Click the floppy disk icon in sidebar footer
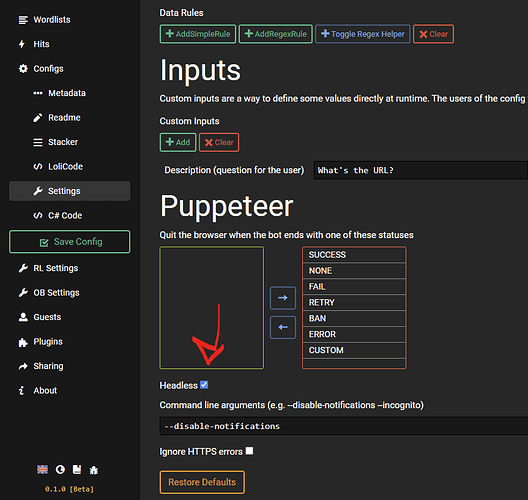The image size is (528, 500). pyautogui.click(x=77, y=469)
